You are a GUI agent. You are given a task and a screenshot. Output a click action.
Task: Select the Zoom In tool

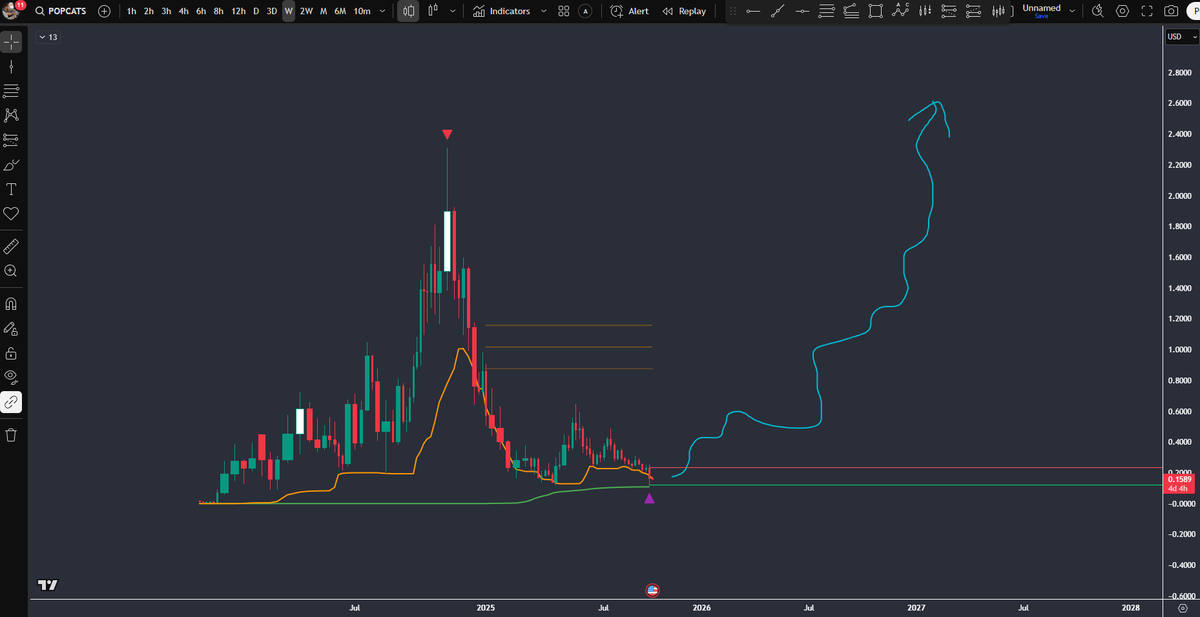(x=11, y=271)
